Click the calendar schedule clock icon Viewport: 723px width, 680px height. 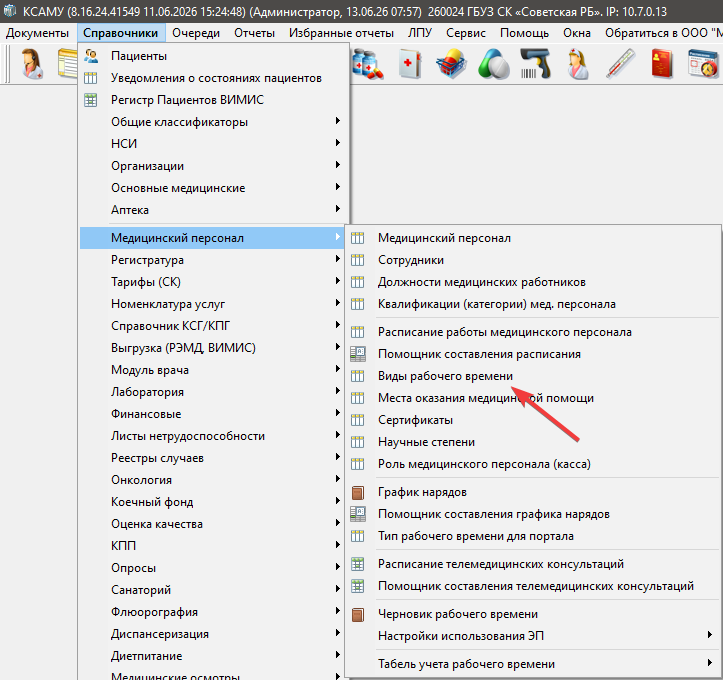[703, 64]
